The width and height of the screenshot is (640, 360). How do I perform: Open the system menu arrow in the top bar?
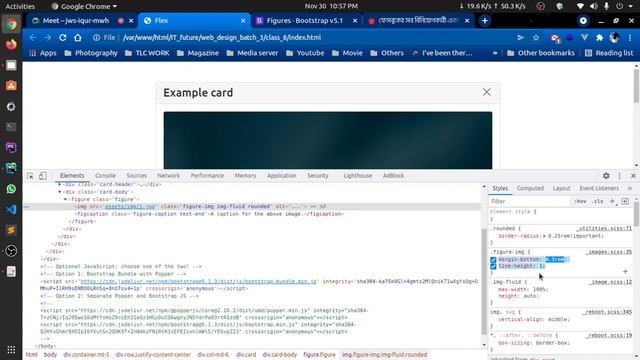(x=631, y=6)
